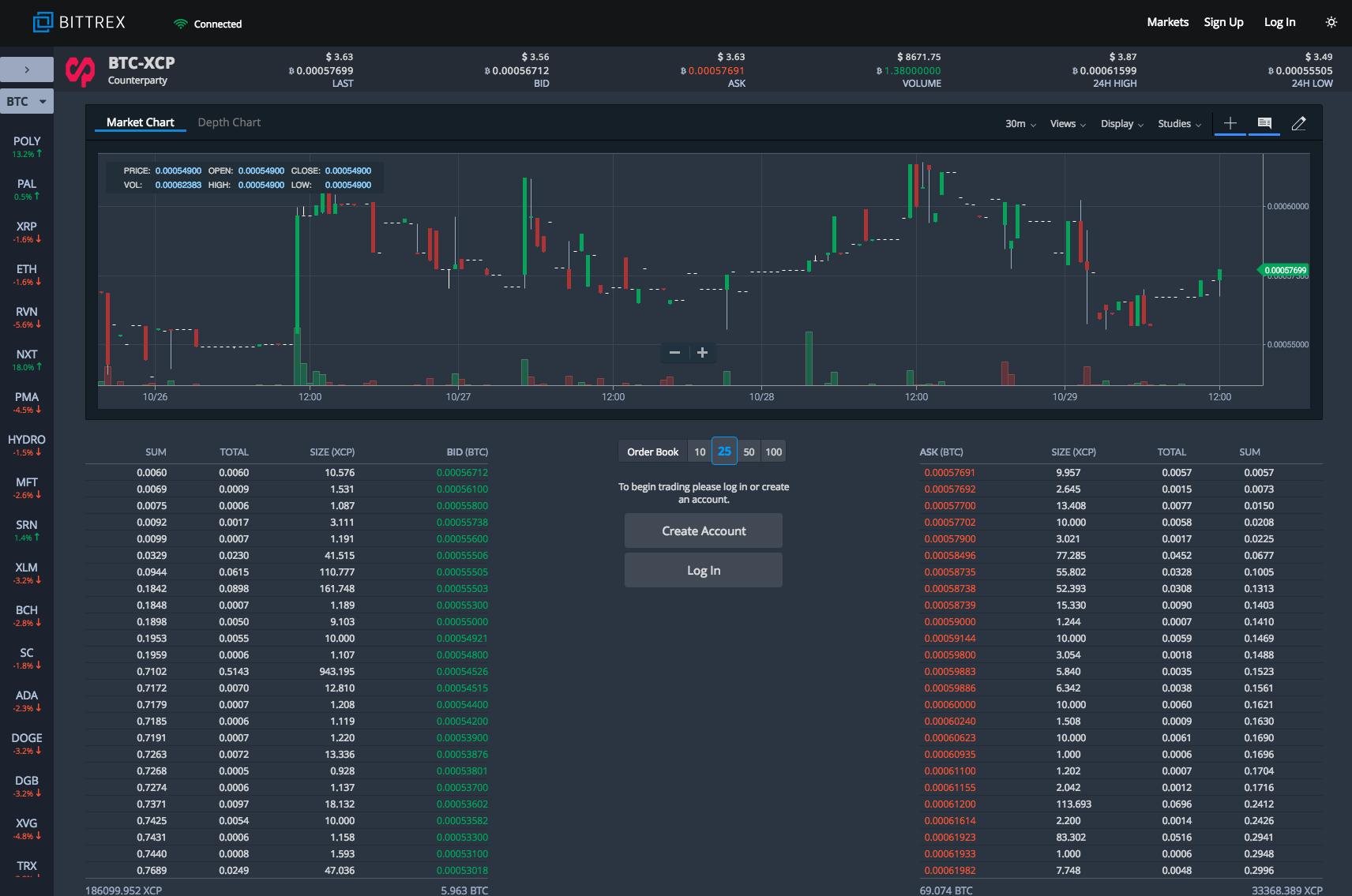1352x896 pixels.
Task: Select BCH market in sidebar
Action: (27, 616)
